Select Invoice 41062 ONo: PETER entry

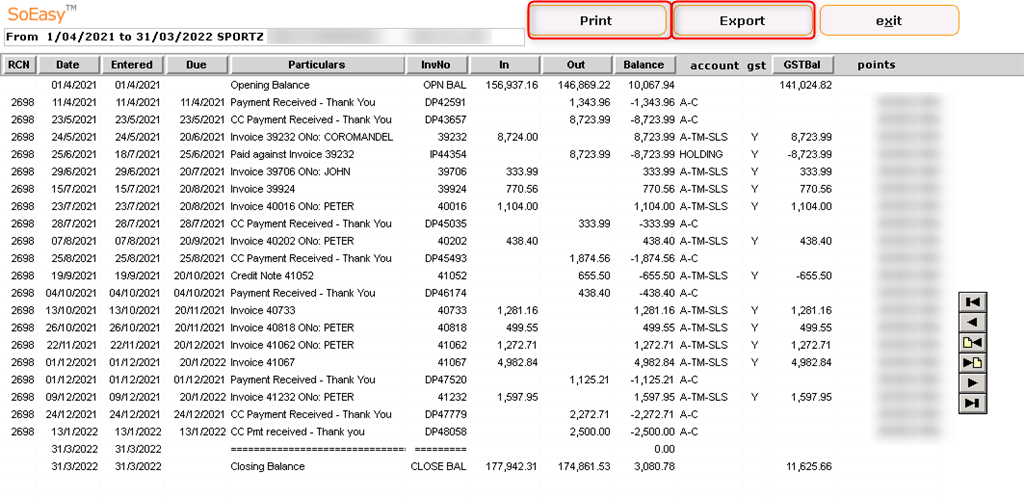(292, 345)
